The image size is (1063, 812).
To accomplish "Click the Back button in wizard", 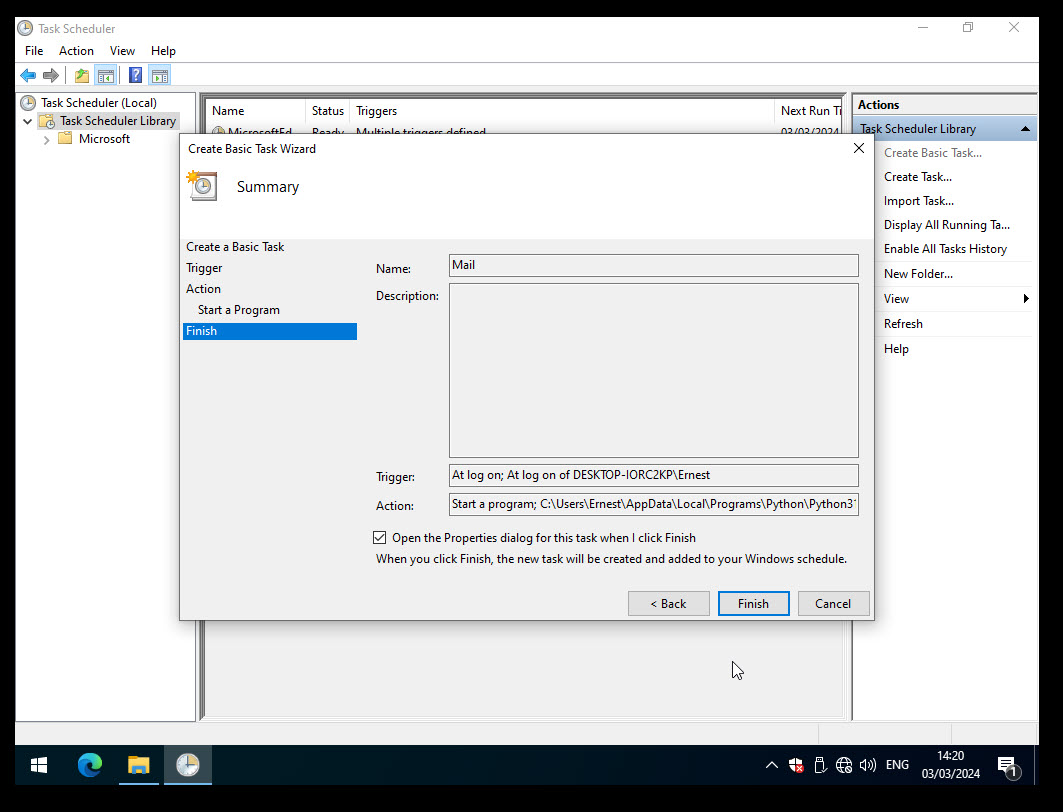I will [x=668, y=603].
